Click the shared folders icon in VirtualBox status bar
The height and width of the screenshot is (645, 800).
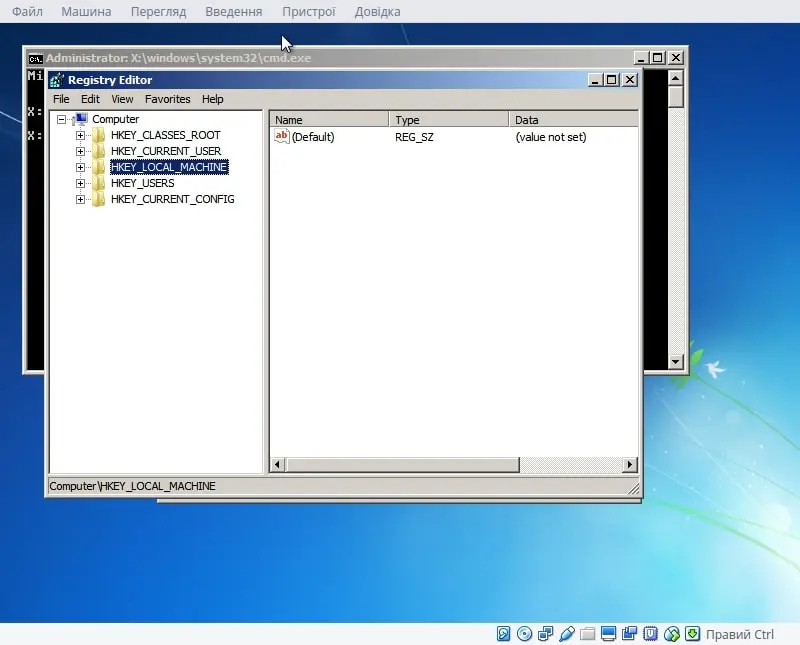pyautogui.click(x=588, y=634)
